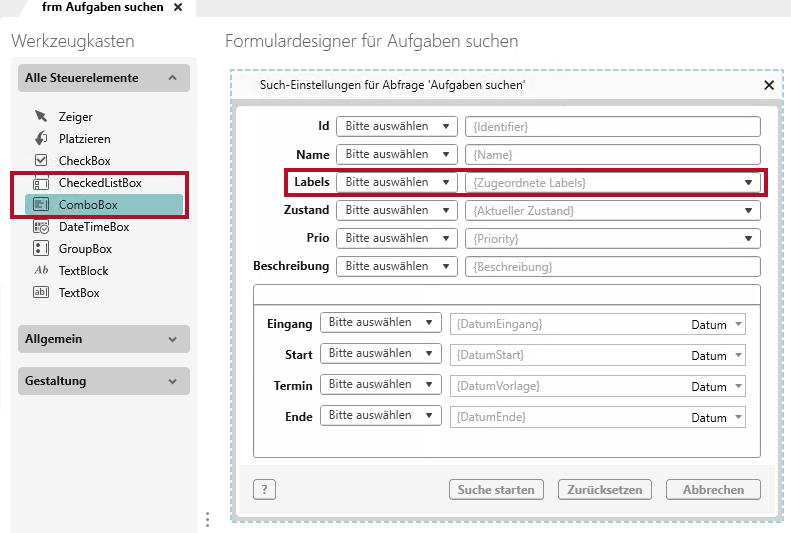Select the Beschreibung field label
791x533 pixels.
point(291,266)
